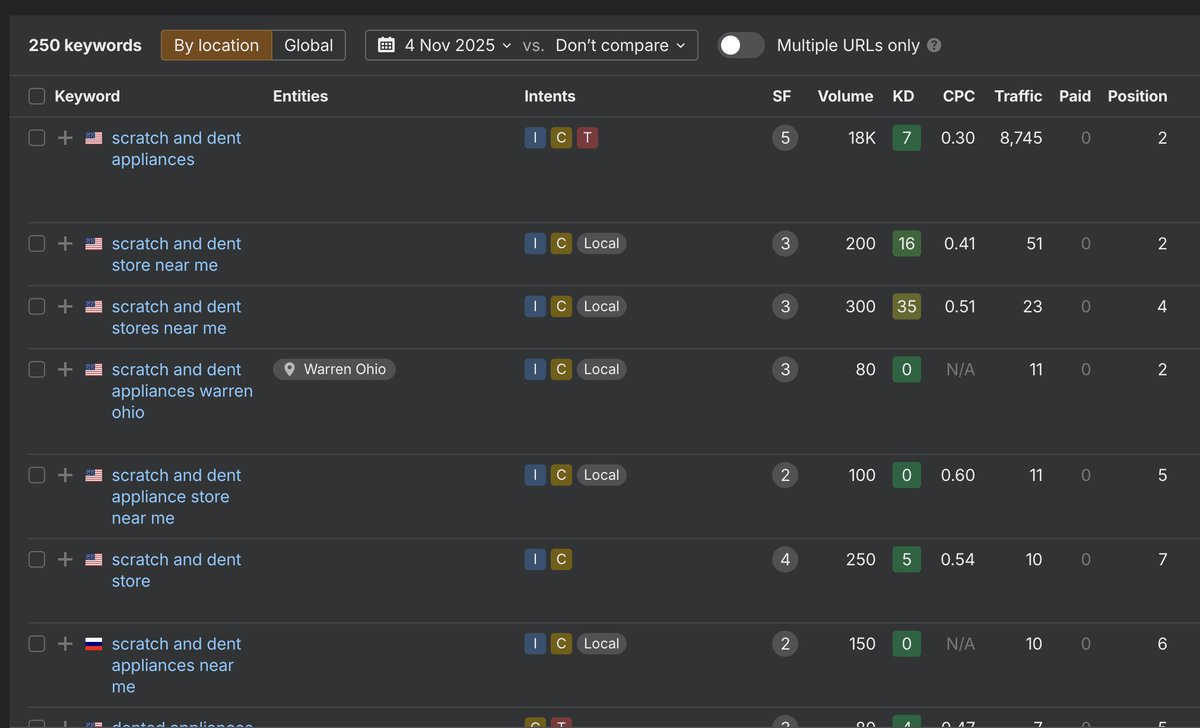Click the green KD 7 score badge
The height and width of the screenshot is (728, 1200).
click(906, 138)
